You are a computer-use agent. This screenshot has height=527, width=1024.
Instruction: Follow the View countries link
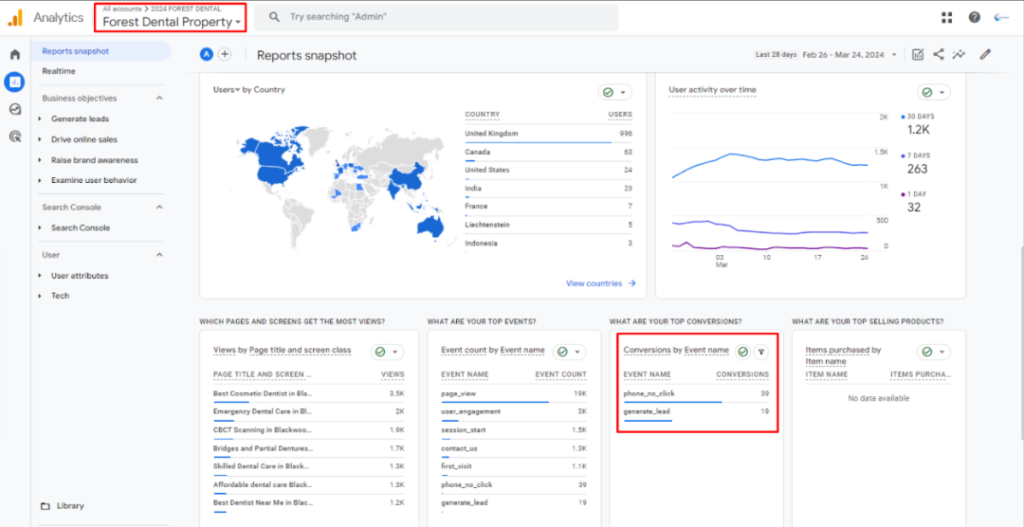[x=601, y=283]
